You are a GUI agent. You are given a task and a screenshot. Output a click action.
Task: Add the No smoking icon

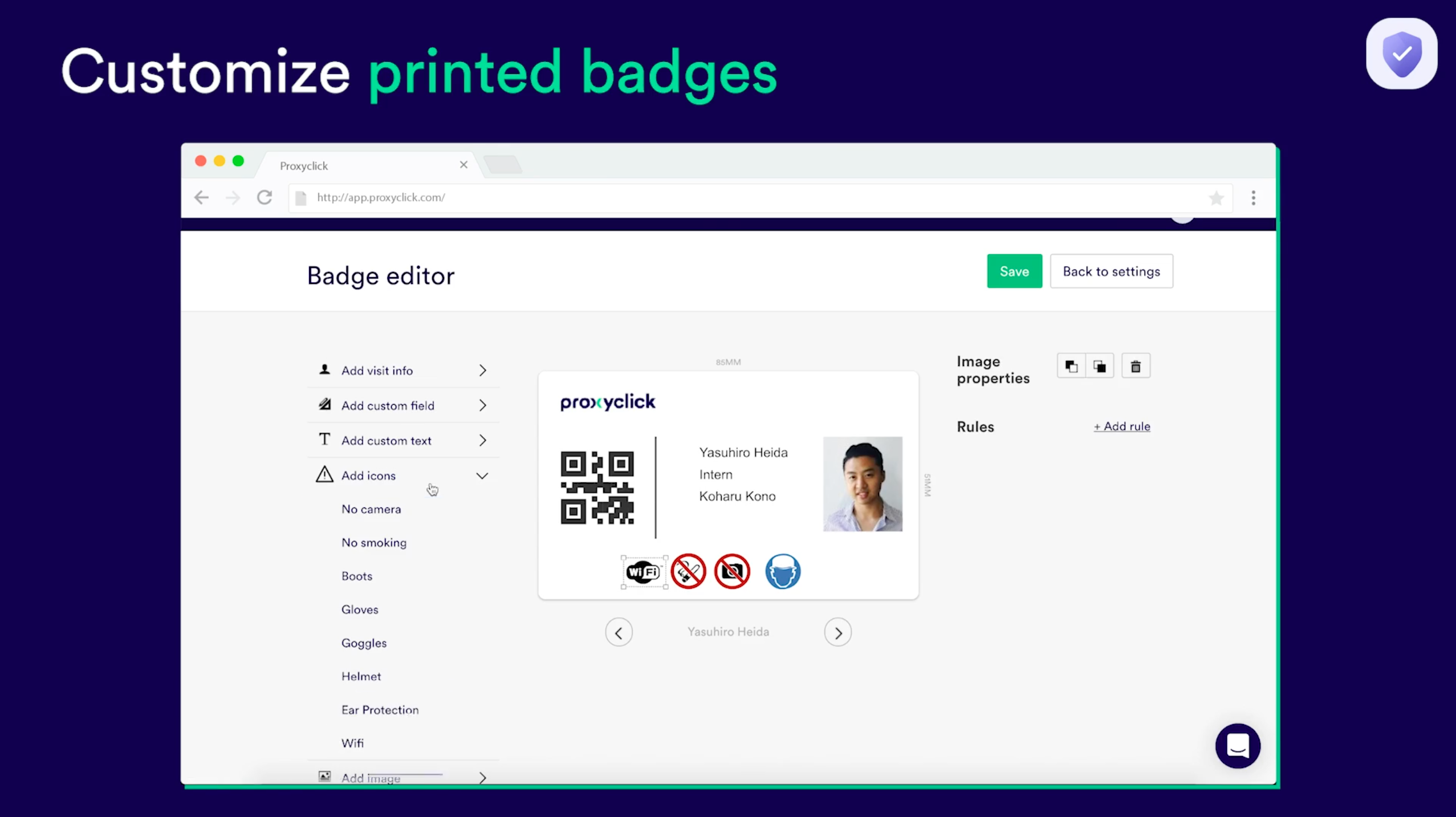(374, 543)
